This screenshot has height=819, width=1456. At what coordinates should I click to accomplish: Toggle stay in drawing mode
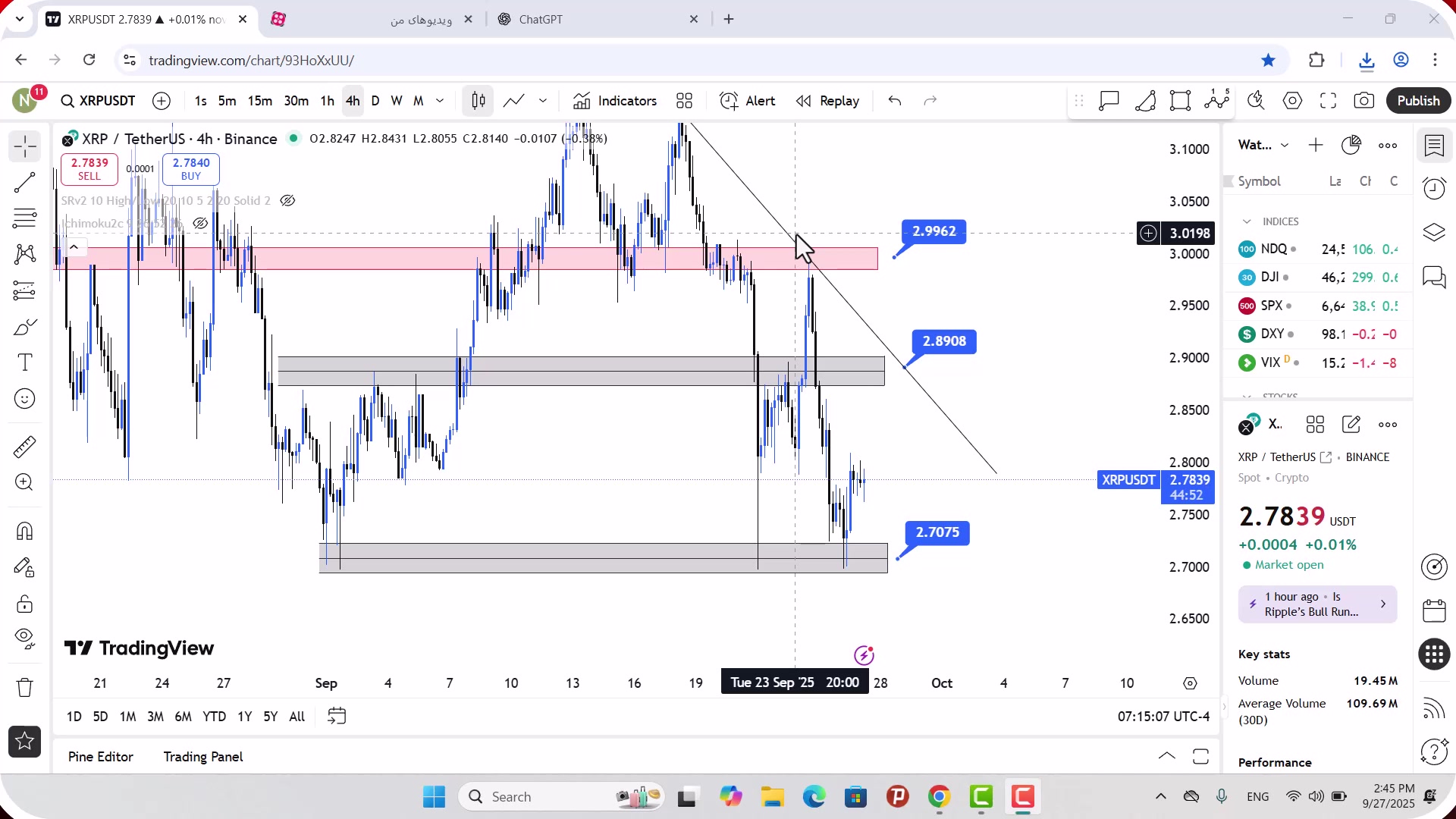25,567
